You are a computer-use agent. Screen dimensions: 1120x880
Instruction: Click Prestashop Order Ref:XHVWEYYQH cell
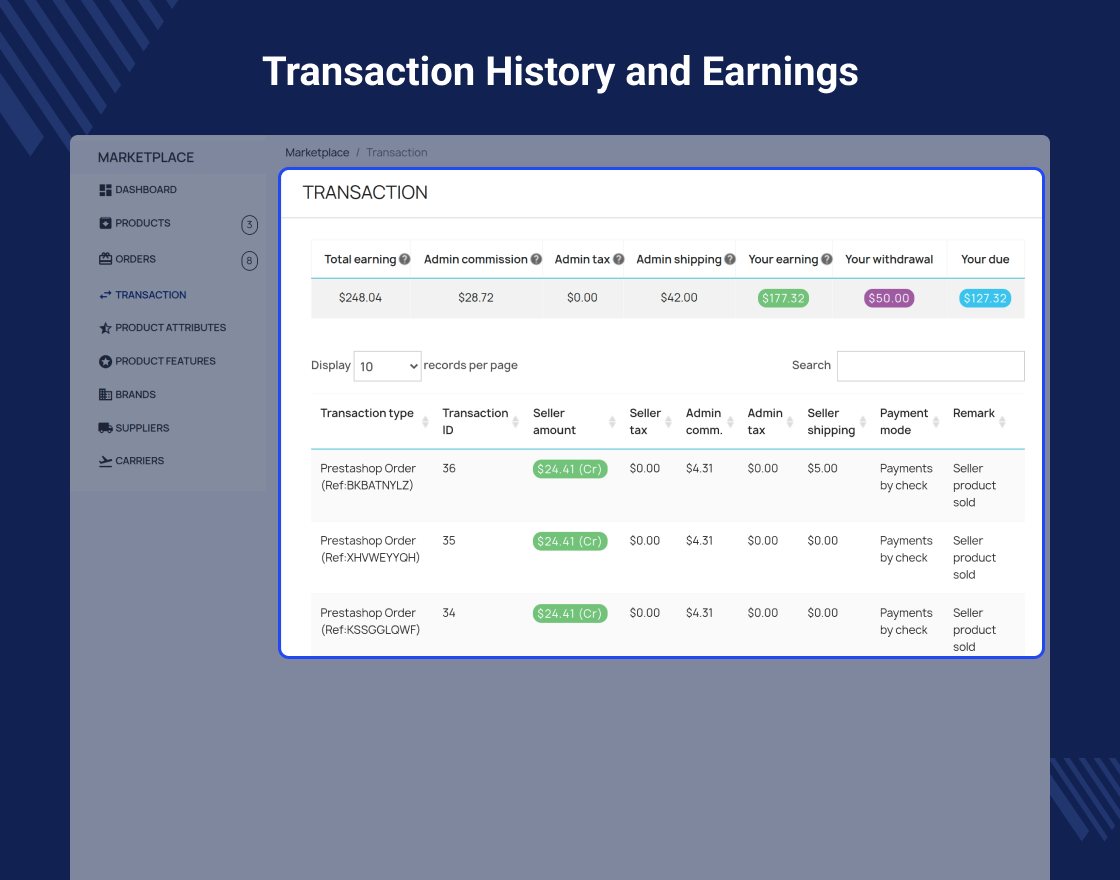370,549
